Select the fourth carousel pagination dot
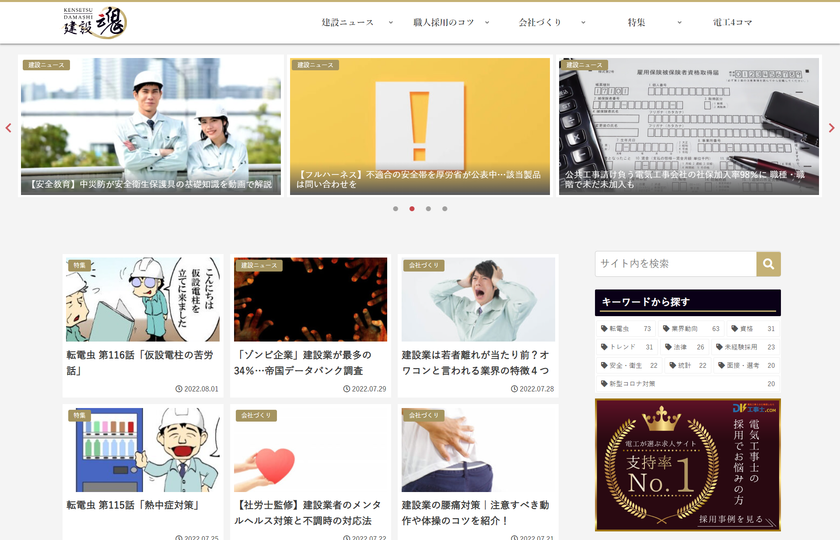 (445, 209)
